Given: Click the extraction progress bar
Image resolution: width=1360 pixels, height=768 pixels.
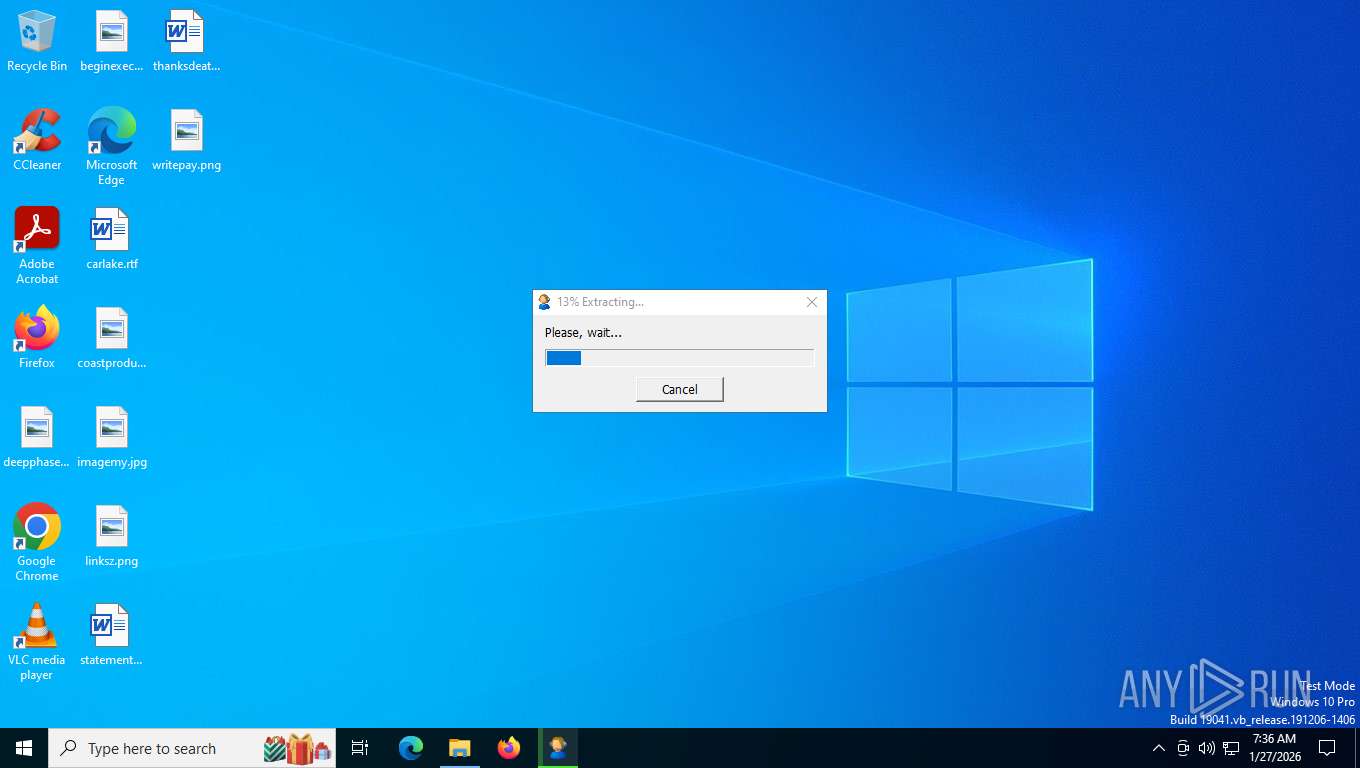Looking at the screenshot, I should 680,358.
